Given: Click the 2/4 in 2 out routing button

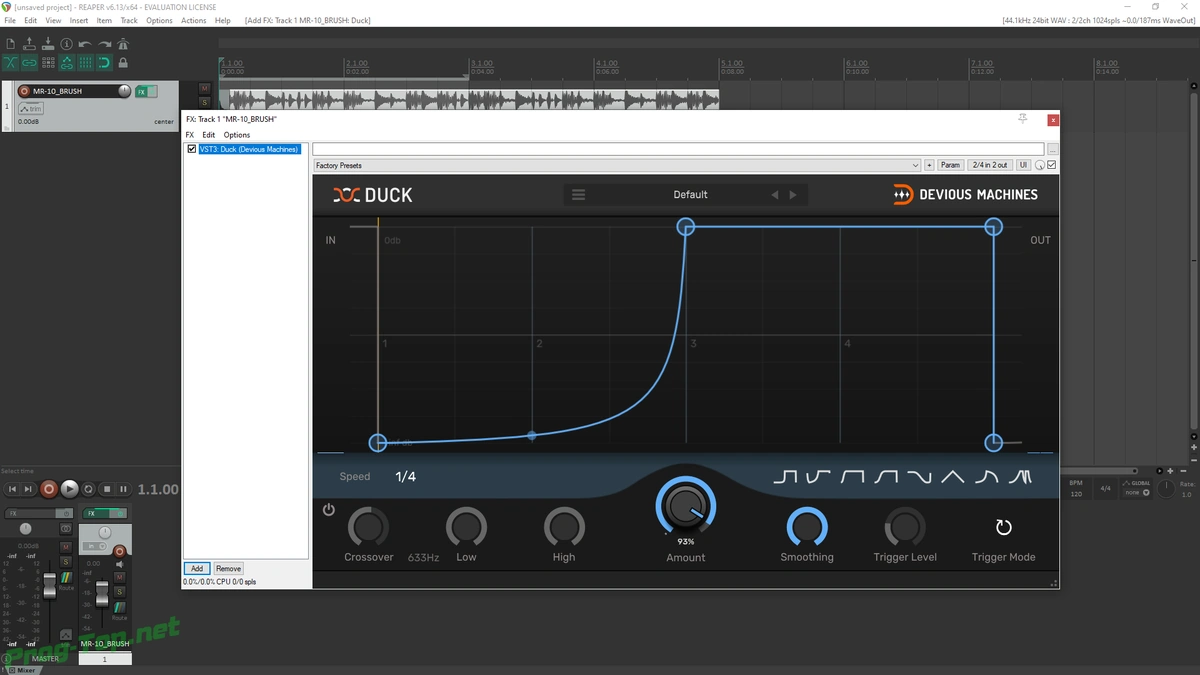Looking at the screenshot, I should [x=990, y=165].
